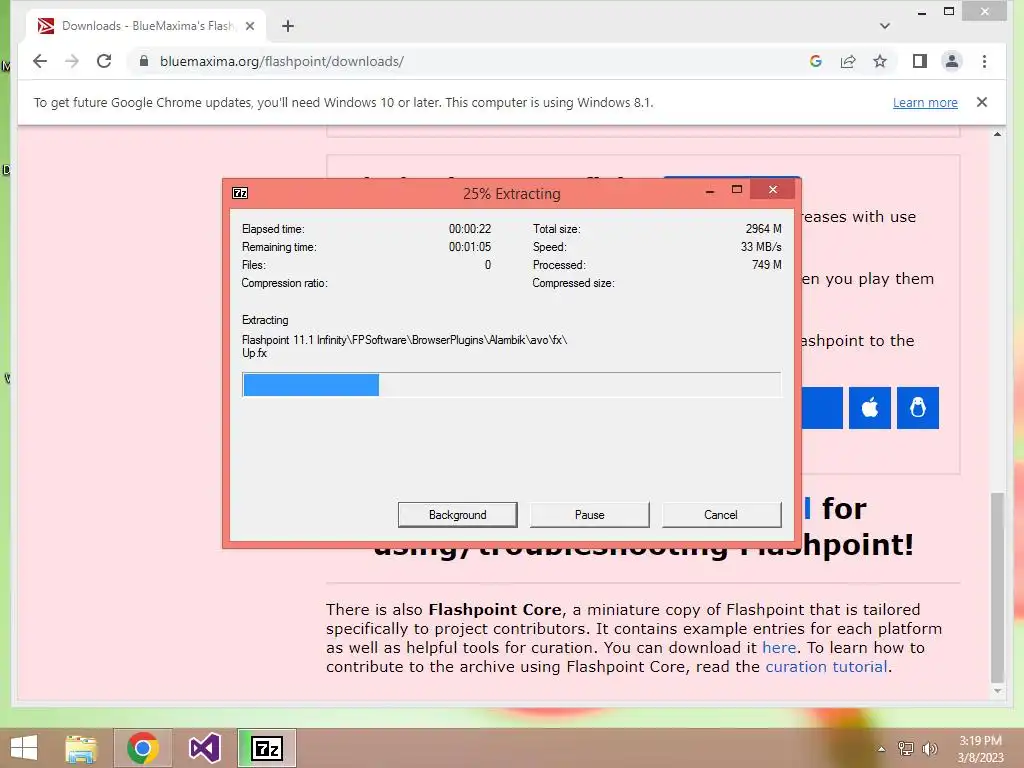Viewport: 1024px width, 768px height.
Task: Open a new tab
Action: (288, 26)
